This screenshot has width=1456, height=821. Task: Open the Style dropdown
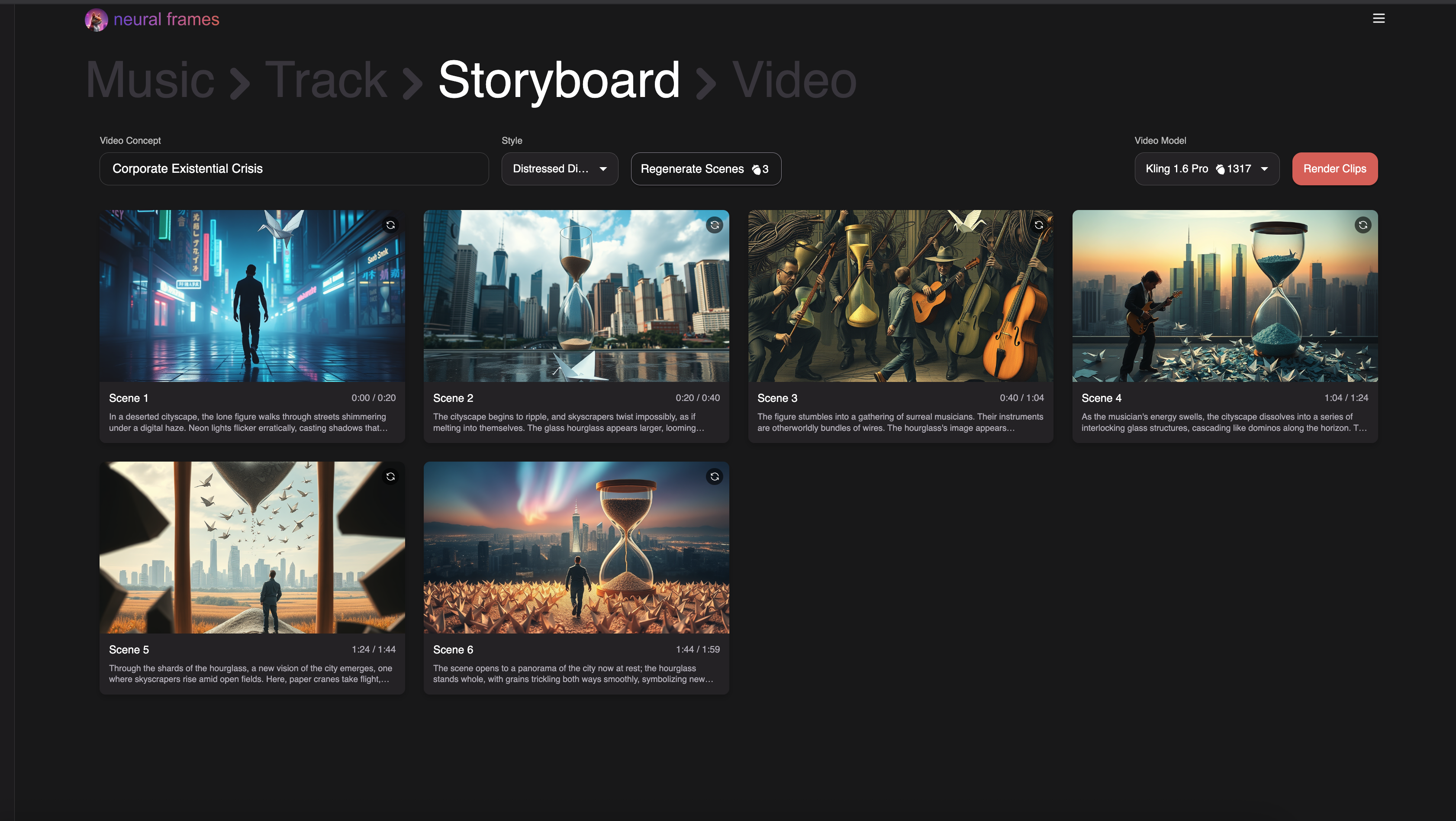(x=560, y=168)
